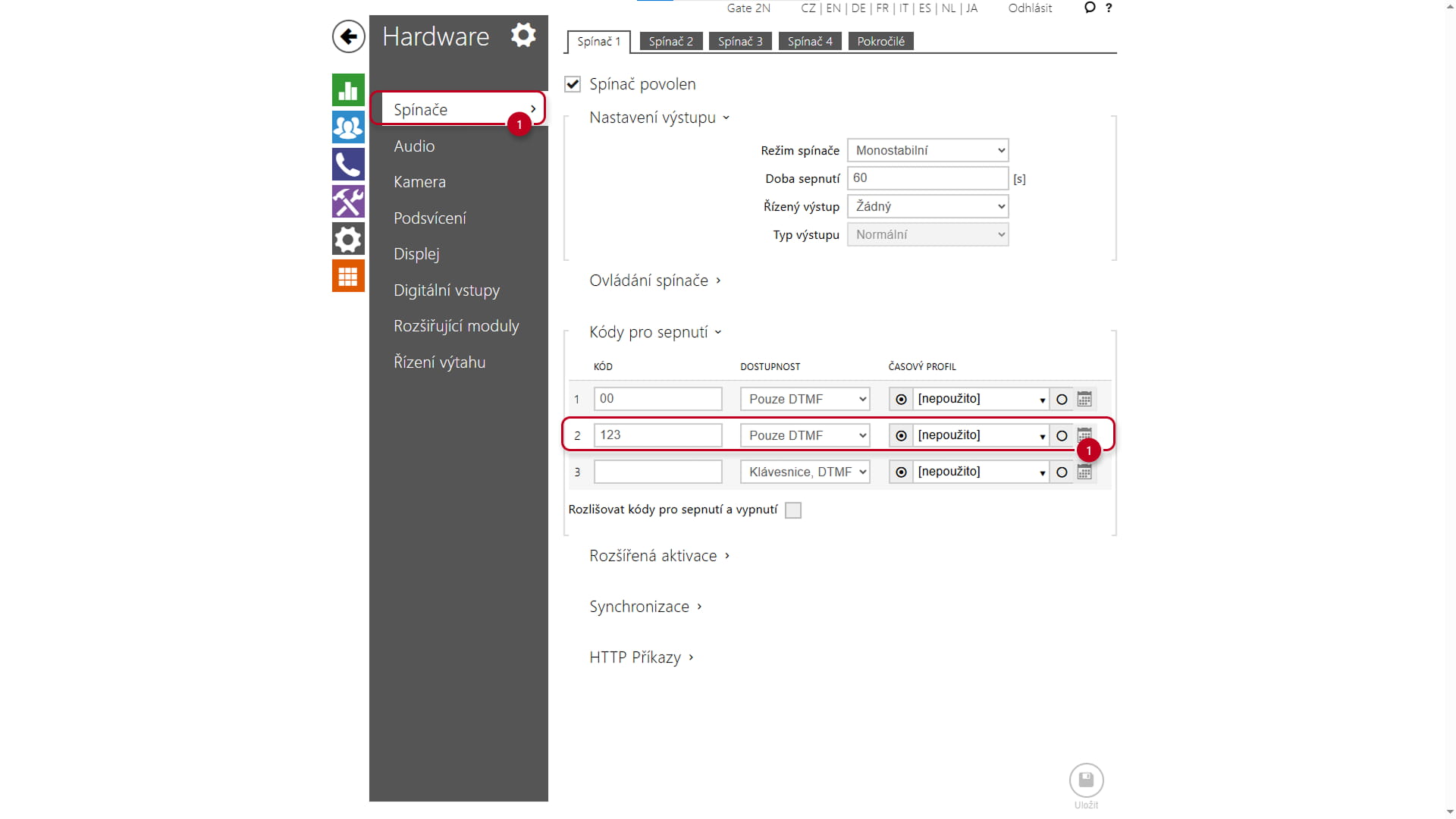1456x819 pixels.
Task: Open Rozšiřující moduly menu item
Action: (456, 326)
